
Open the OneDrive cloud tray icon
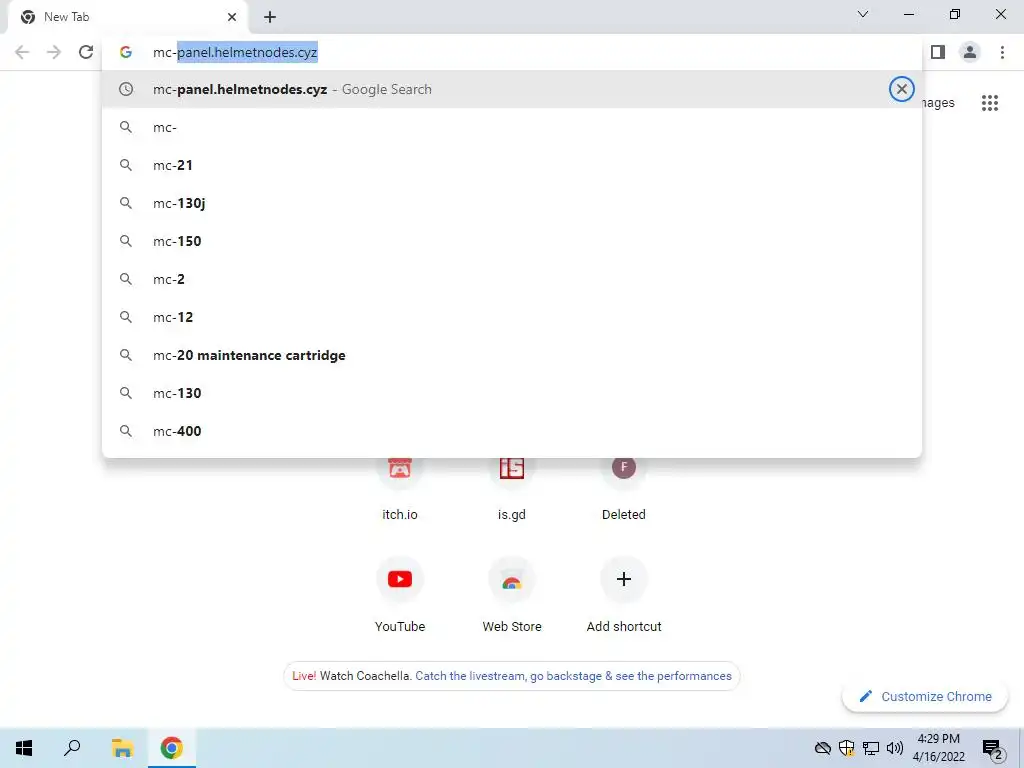click(823, 748)
